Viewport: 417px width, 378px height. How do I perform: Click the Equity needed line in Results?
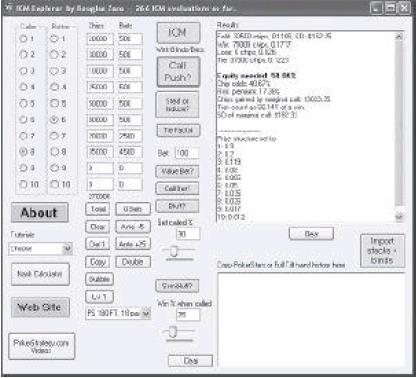pos(256,76)
